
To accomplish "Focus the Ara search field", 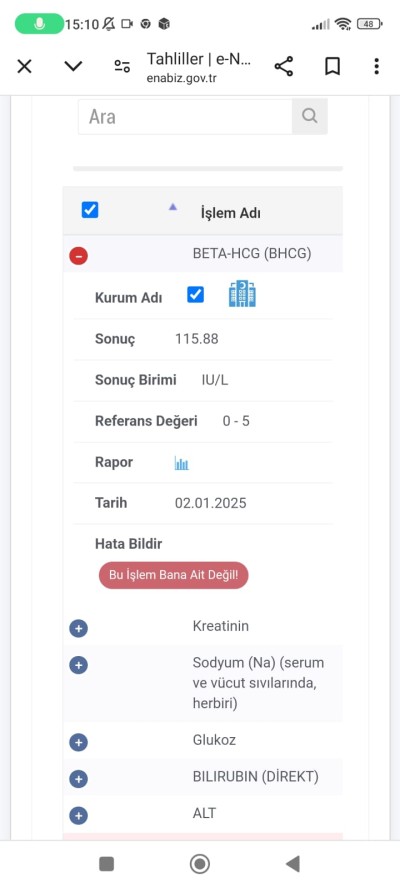I will (x=185, y=117).
